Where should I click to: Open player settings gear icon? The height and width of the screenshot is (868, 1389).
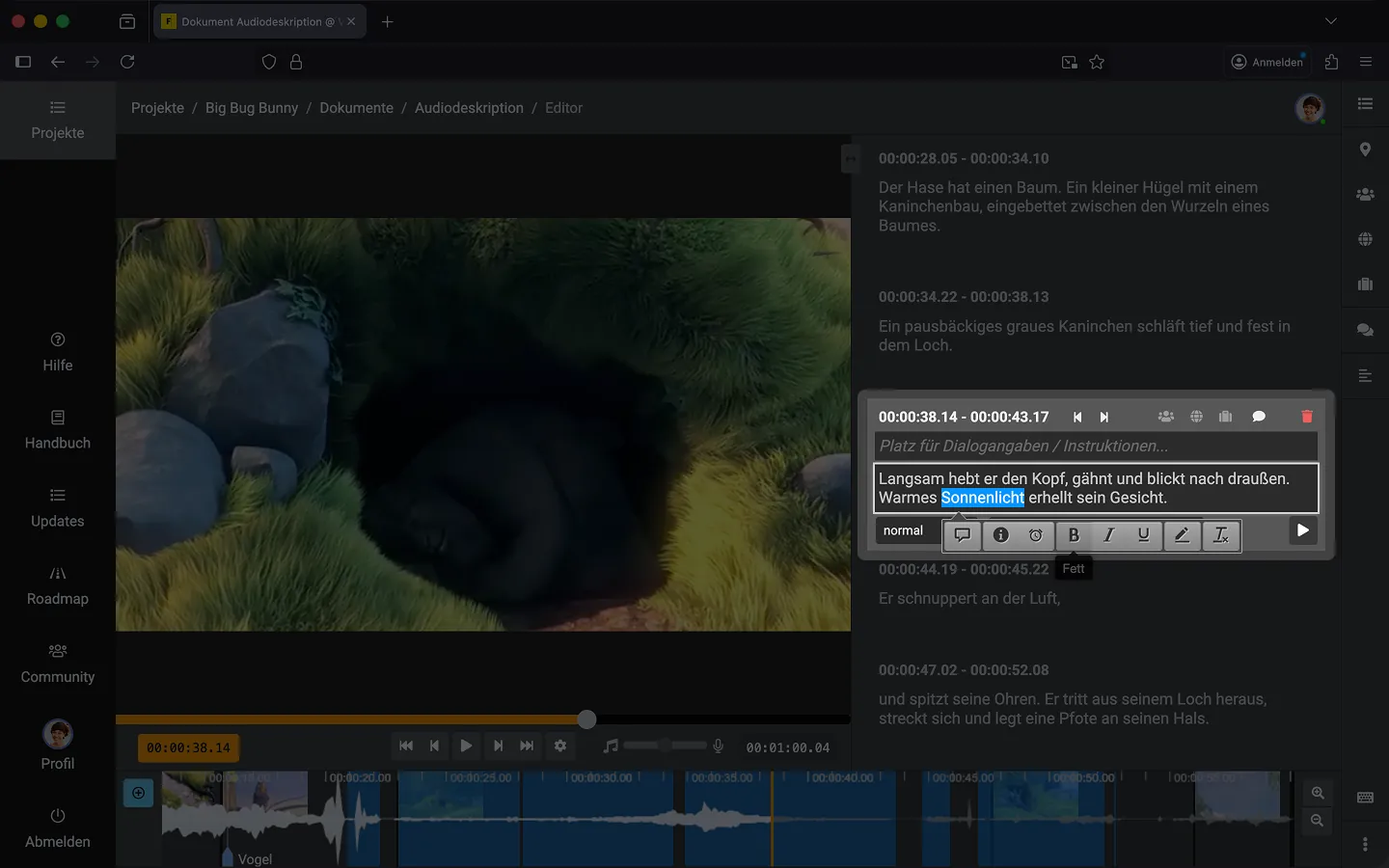560,746
